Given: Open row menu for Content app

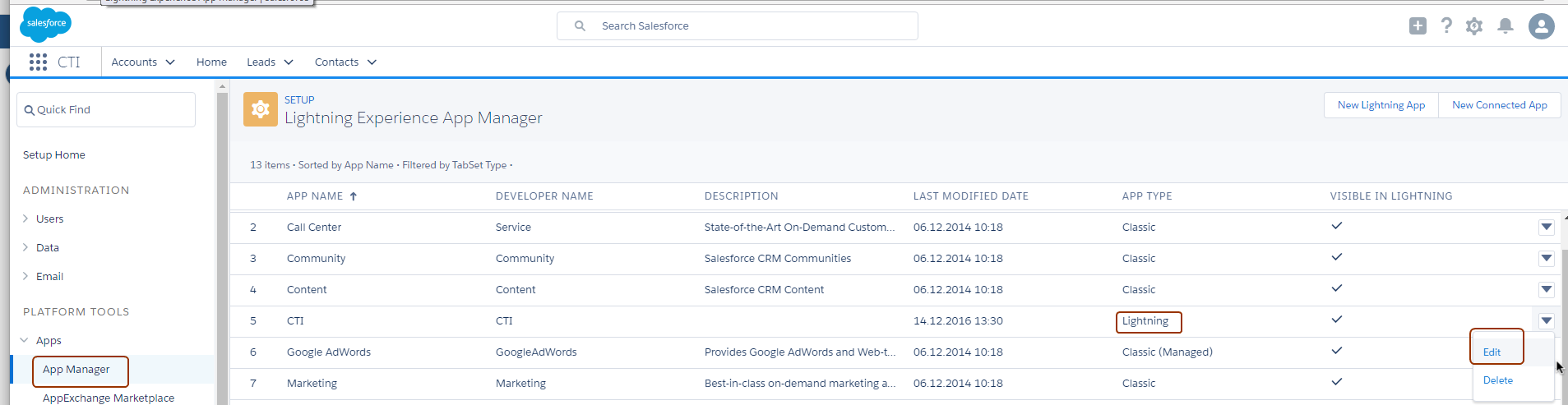Looking at the screenshot, I should click(1547, 290).
